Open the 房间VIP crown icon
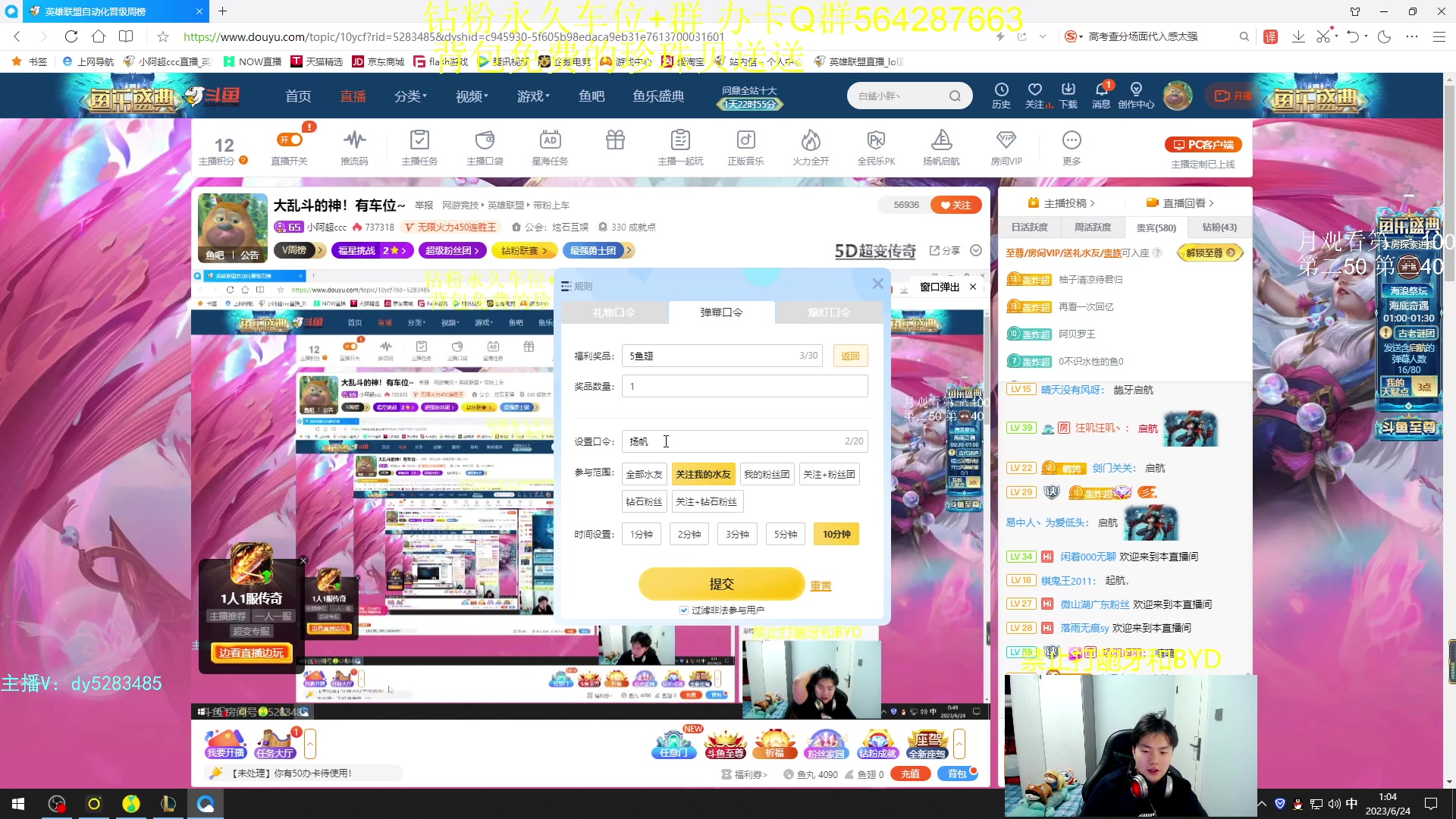 point(1006,146)
